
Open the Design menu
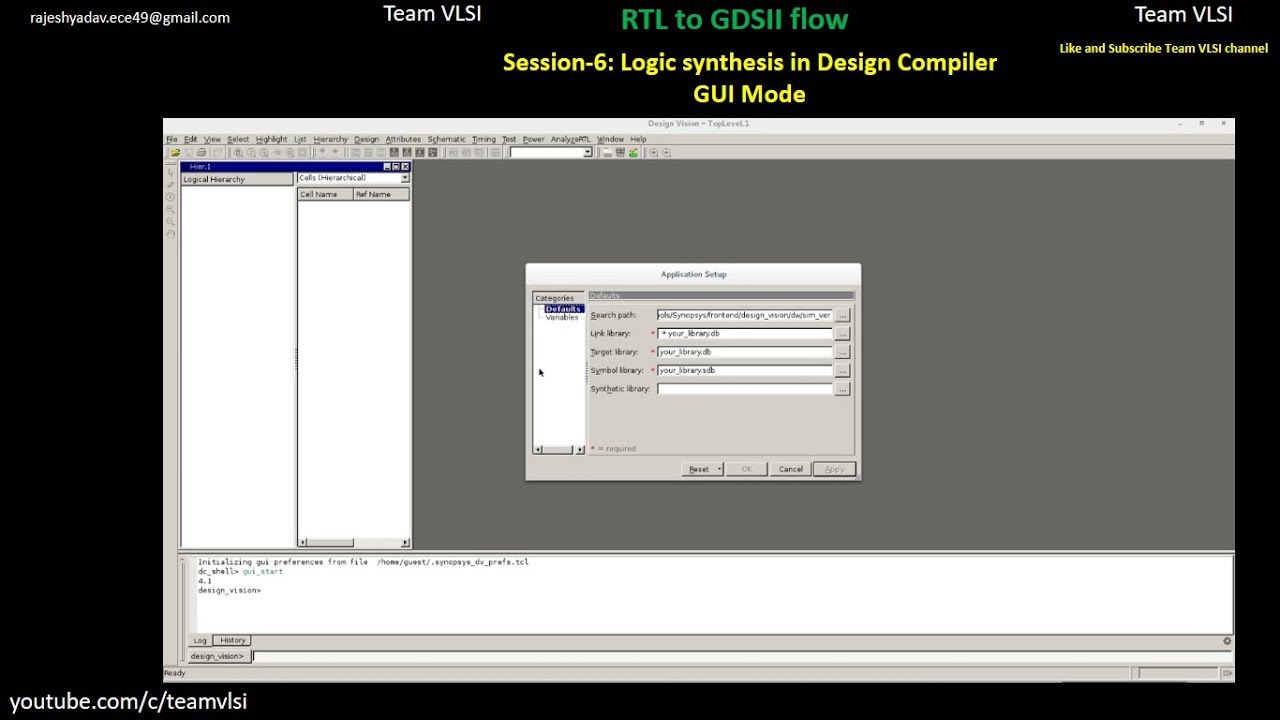pyautogui.click(x=366, y=139)
